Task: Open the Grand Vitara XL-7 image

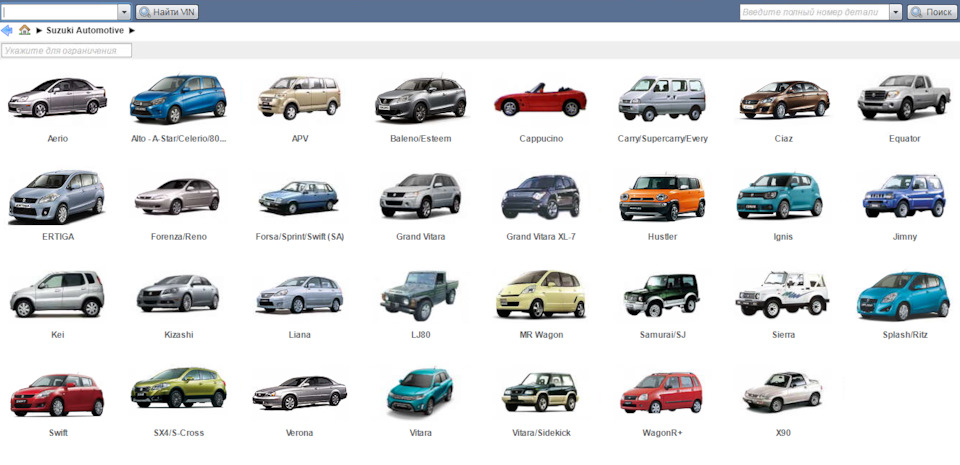Action: tap(541, 196)
